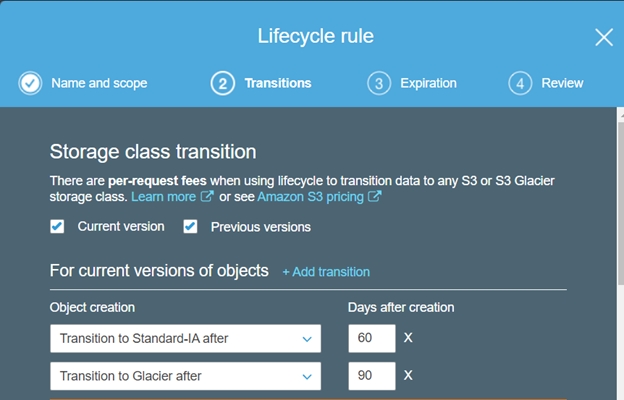Click the step 3 Expiration circle icon
Screen dimensions: 624x400
(x=379, y=83)
